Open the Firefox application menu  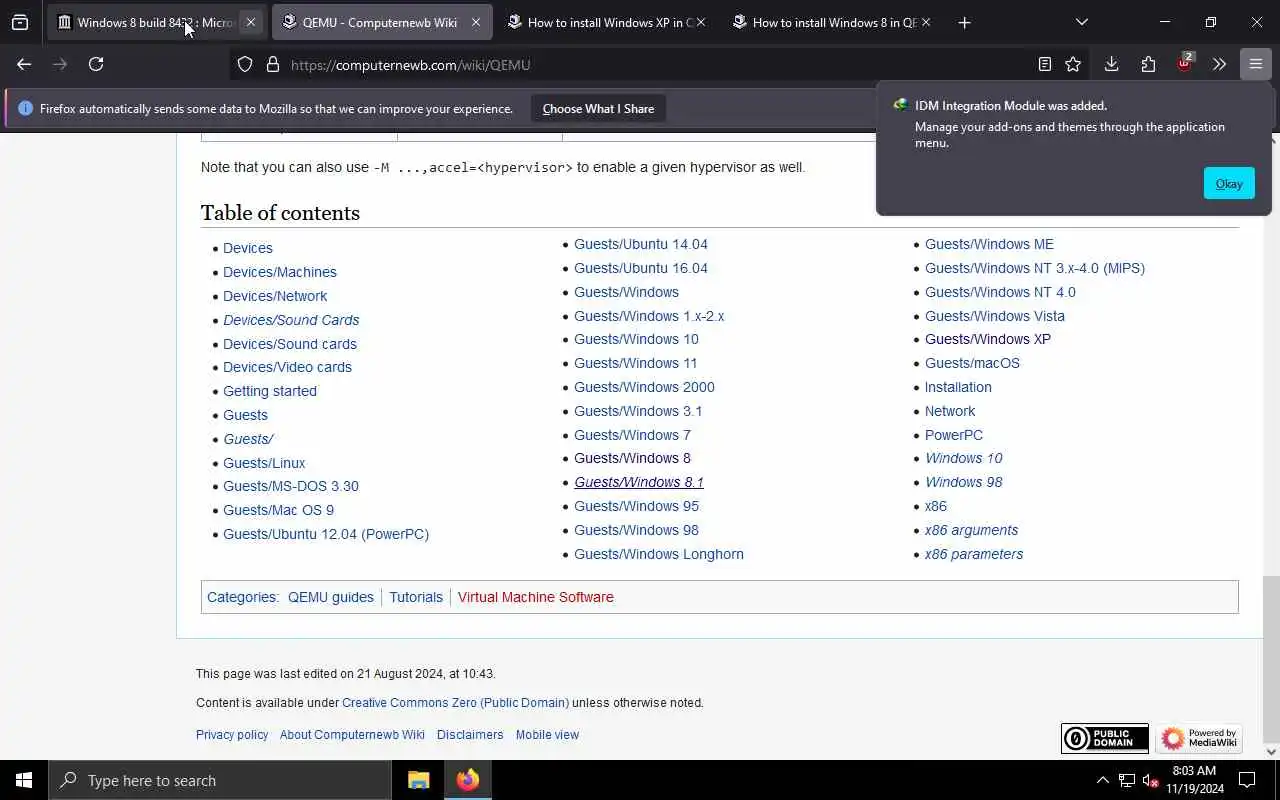pyautogui.click(x=1256, y=64)
